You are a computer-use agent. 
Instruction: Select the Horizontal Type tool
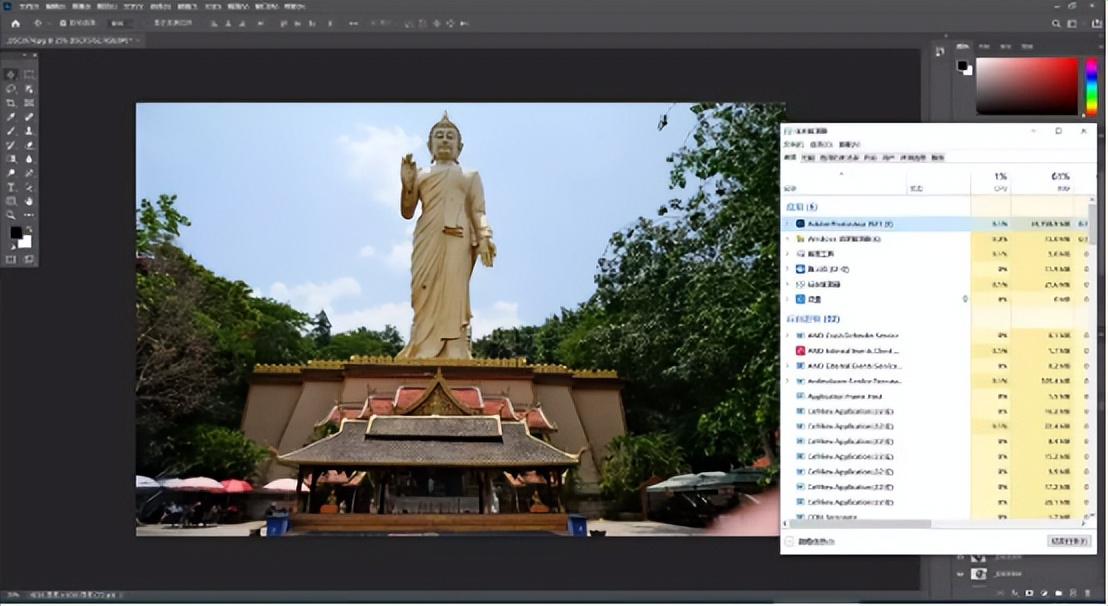[x=11, y=187]
